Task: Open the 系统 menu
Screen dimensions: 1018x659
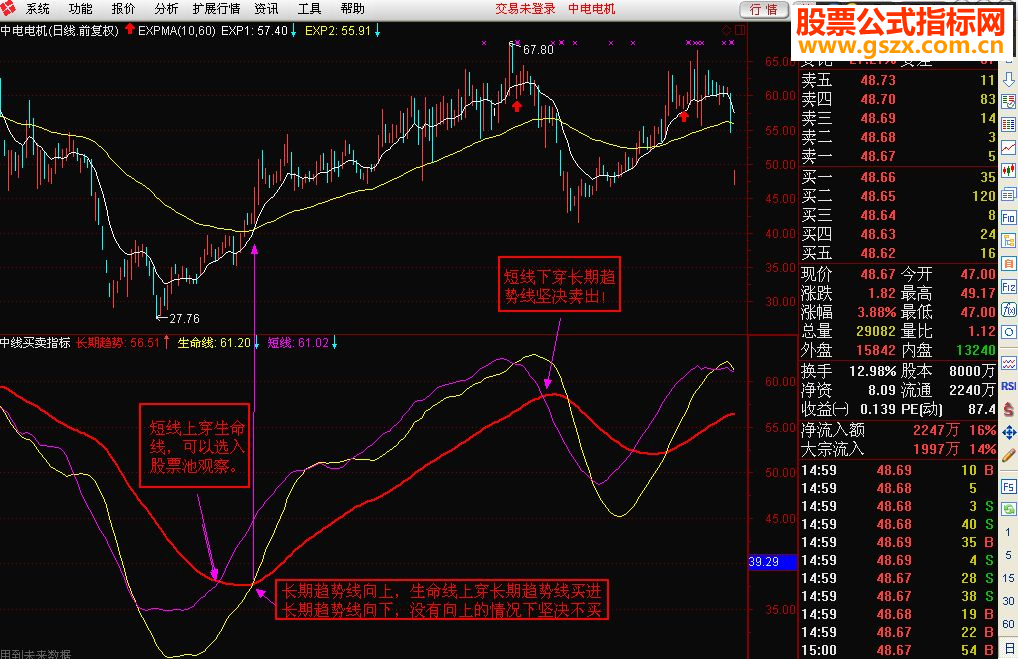Action: pyautogui.click(x=38, y=8)
